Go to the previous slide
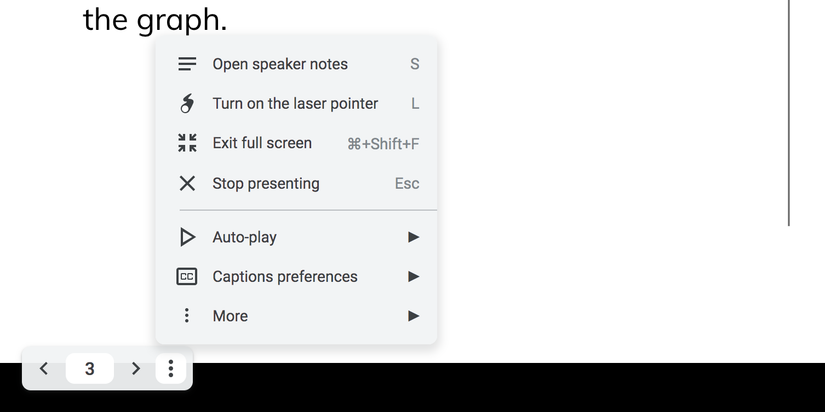Screen dimensions: 825x412 [x=44, y=369]
